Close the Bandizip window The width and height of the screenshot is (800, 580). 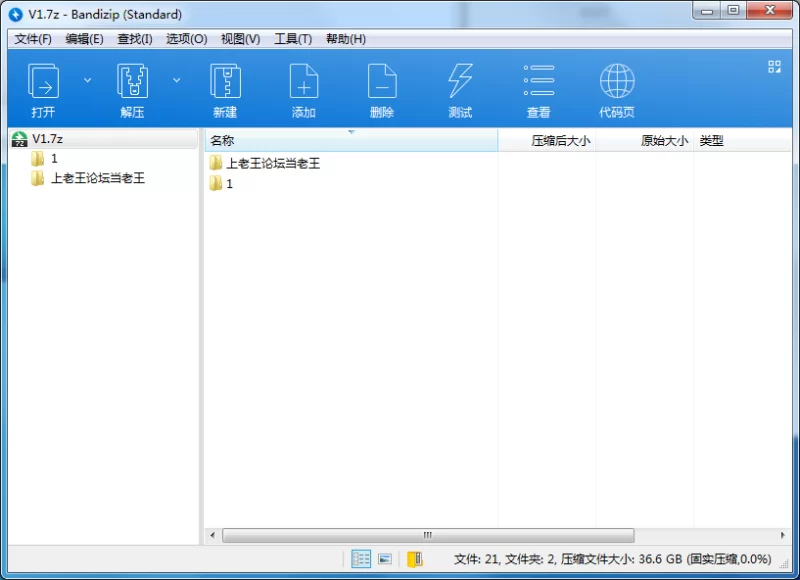pos(770,11)
